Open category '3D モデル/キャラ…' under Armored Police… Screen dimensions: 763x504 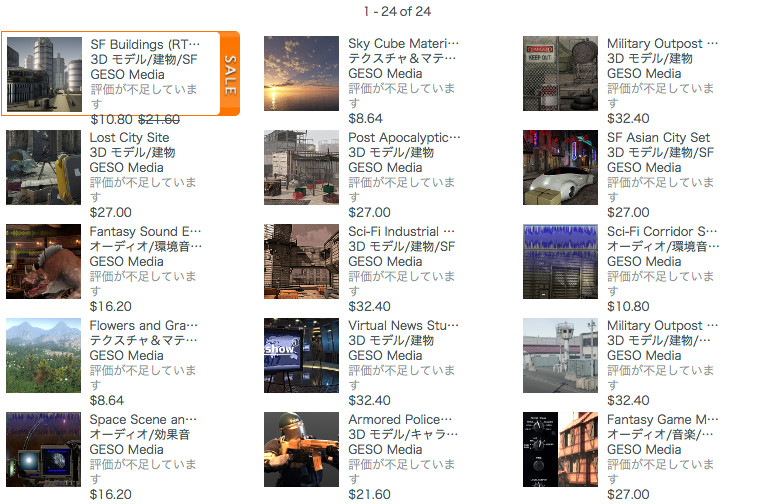tap(403, 434)
